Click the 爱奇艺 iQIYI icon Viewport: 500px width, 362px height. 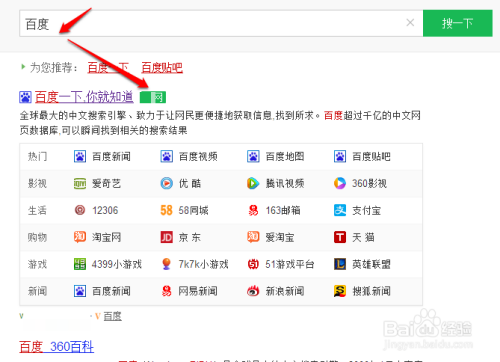[80, 183]
